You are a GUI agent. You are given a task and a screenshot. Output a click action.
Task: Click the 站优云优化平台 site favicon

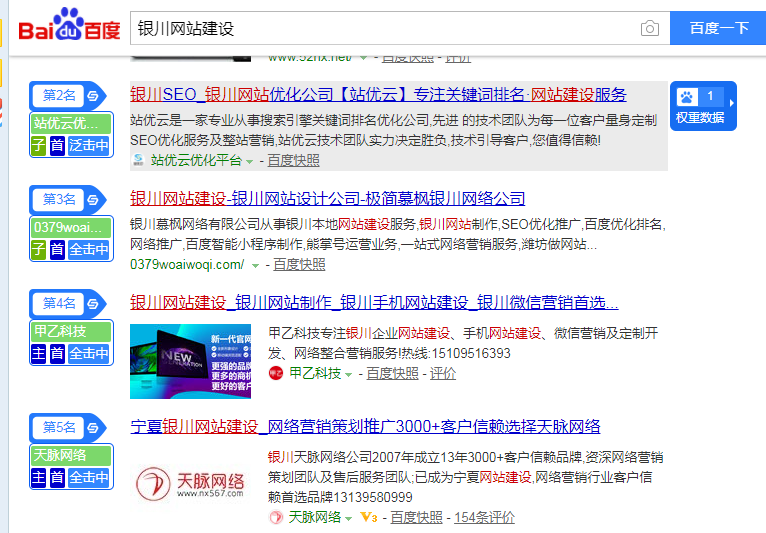click(138, 160)
